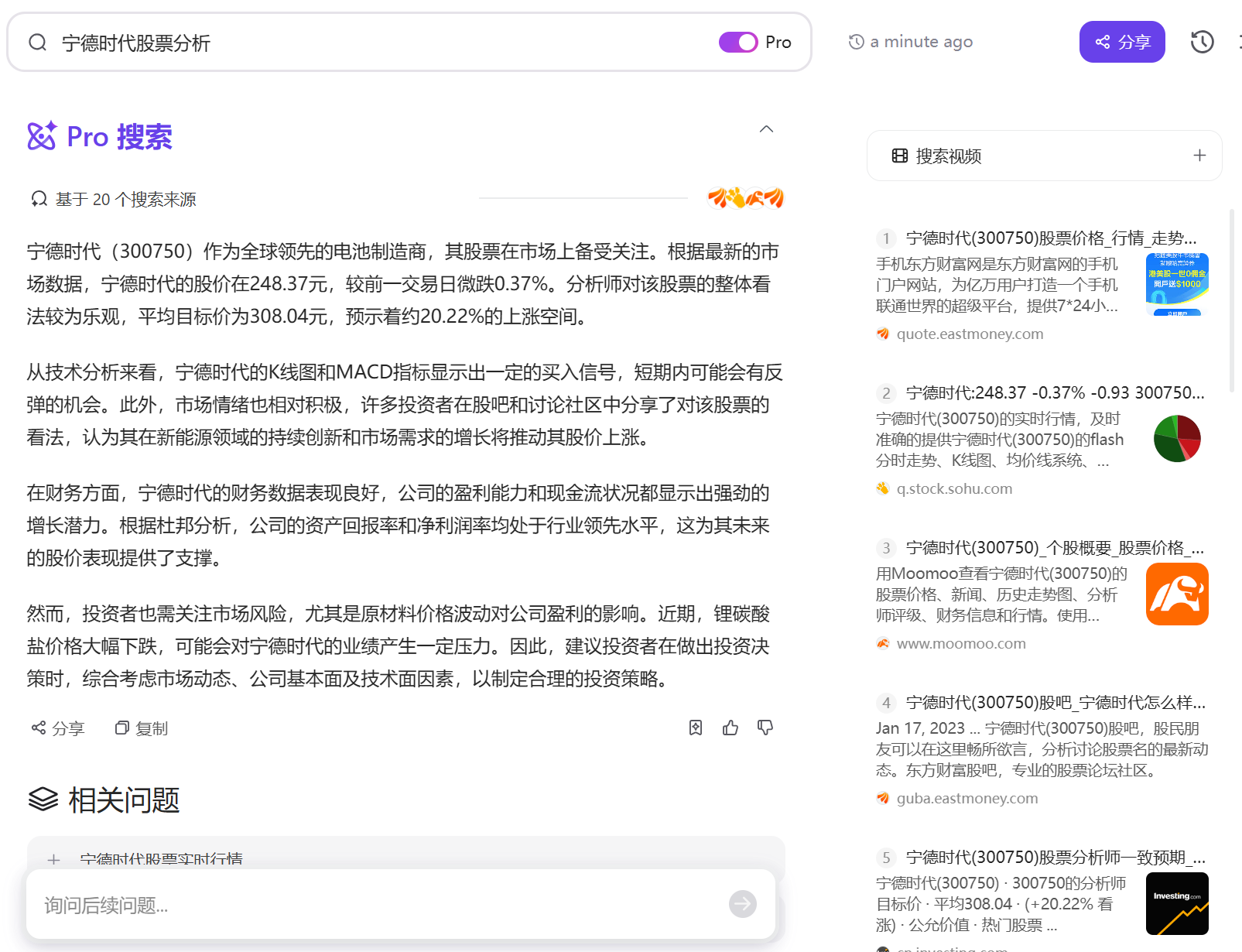
Task: Click the source favicons cluster
Action: pos(746,198)
